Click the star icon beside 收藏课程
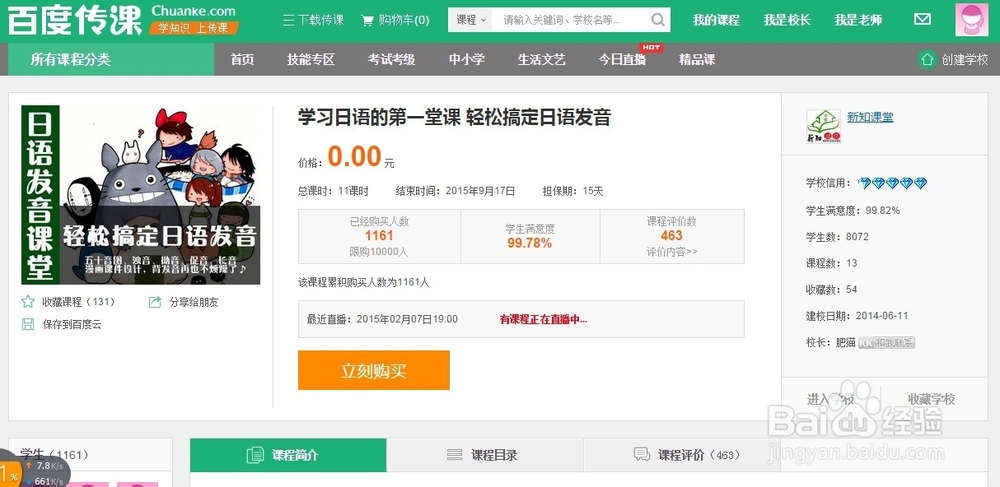The width and height of the screenshot is (1000, 487). [28, 302]
